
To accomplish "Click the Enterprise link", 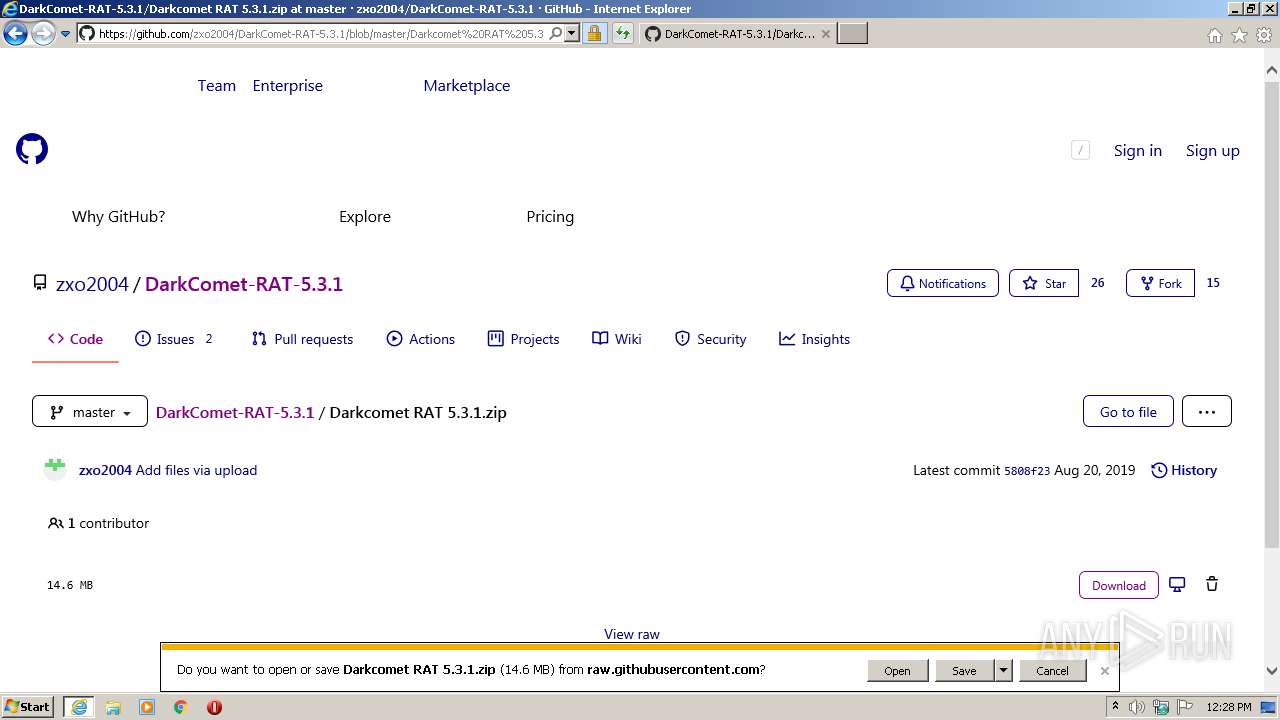I will pos(288,85).
